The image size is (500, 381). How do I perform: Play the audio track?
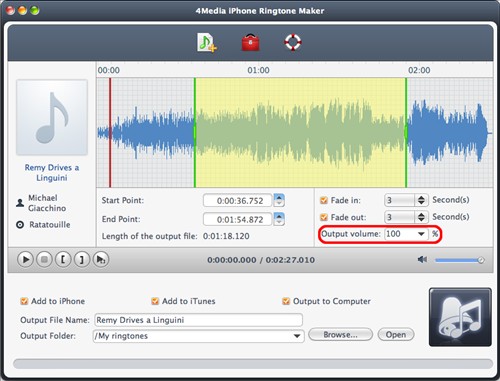[x=25, y=259]
